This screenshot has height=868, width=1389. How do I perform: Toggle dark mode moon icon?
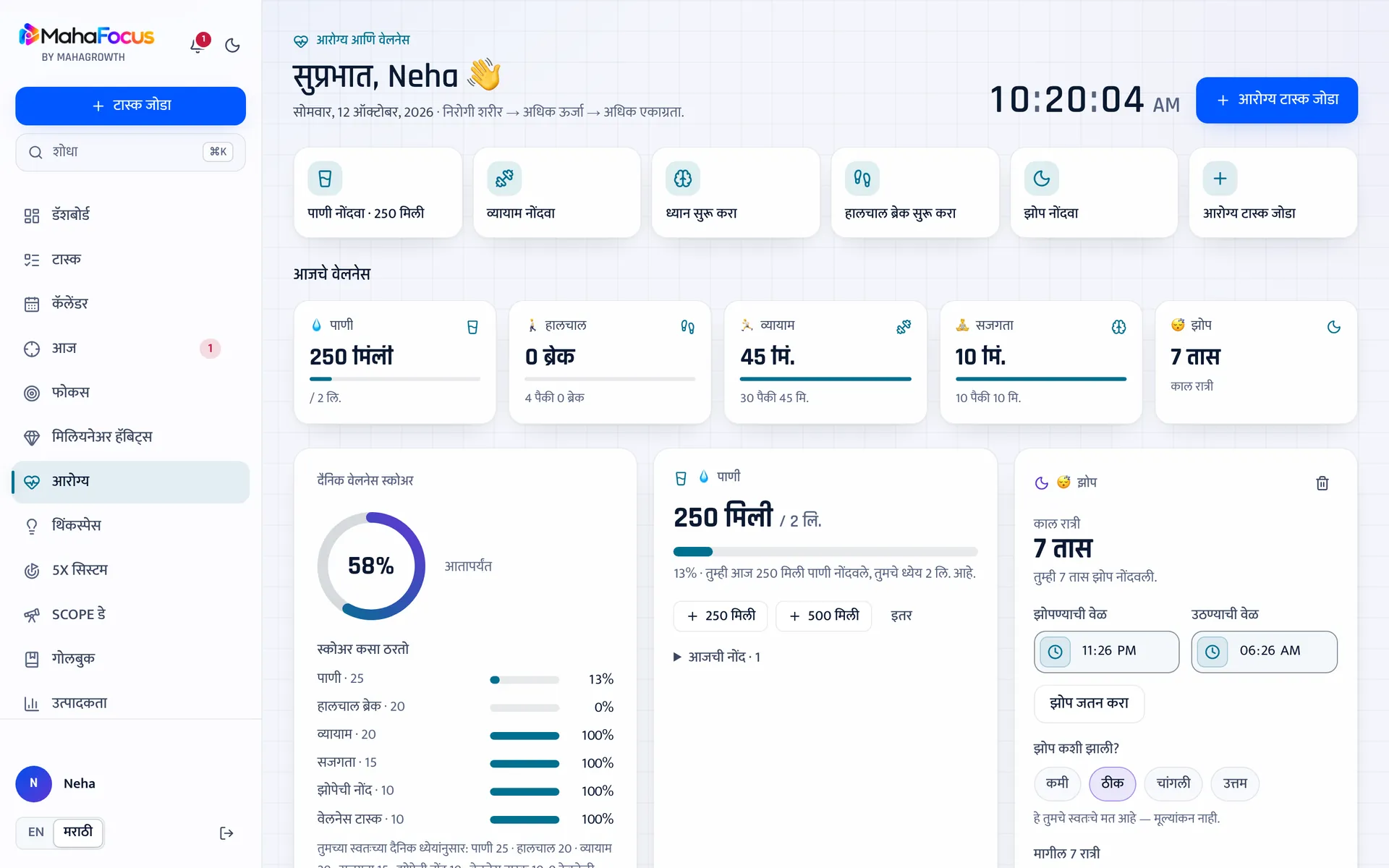pyautogui.click(x=232, y=46)
